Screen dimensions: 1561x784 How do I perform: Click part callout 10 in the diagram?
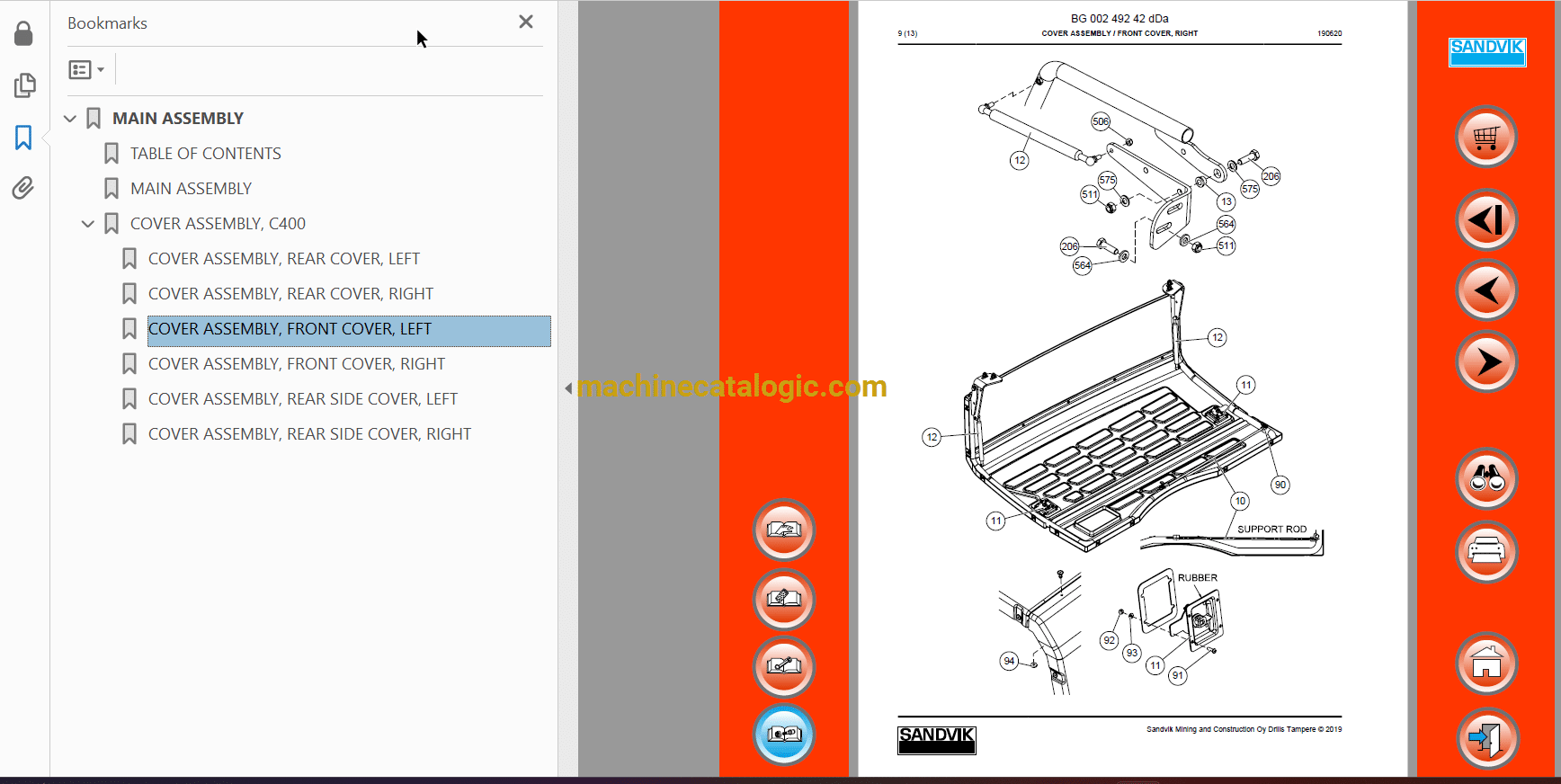click(1241, 501)
